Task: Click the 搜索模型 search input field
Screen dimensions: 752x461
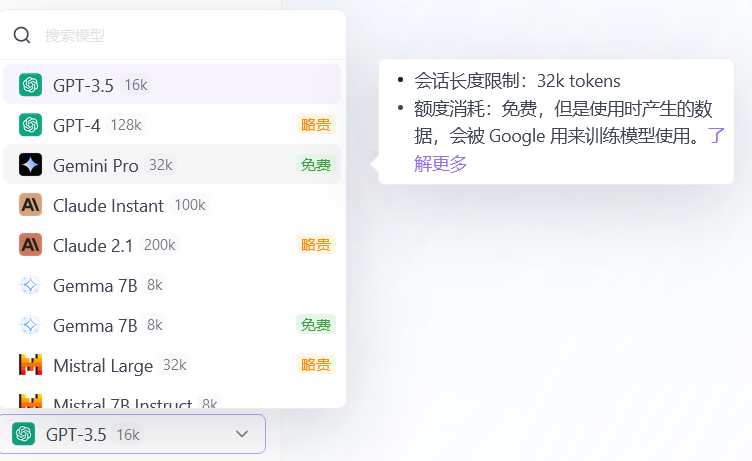Action: (x=180, y=35)
